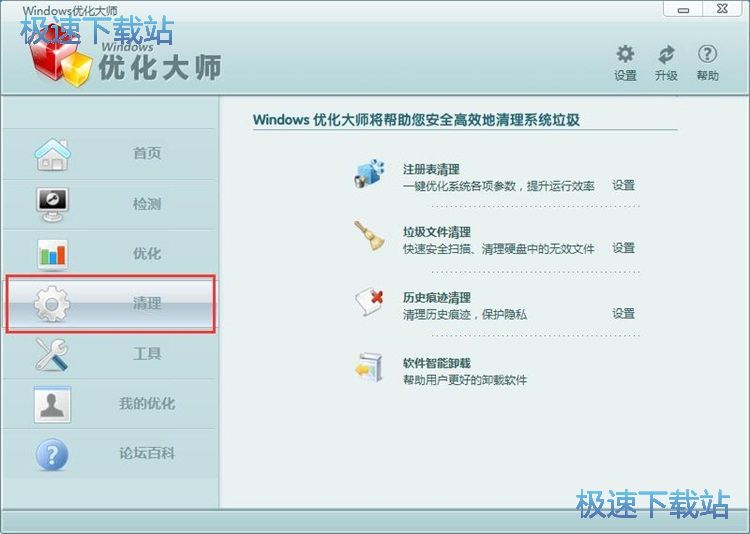Click the 检测 monitor icon in sidebar

(x=52, y=204)
